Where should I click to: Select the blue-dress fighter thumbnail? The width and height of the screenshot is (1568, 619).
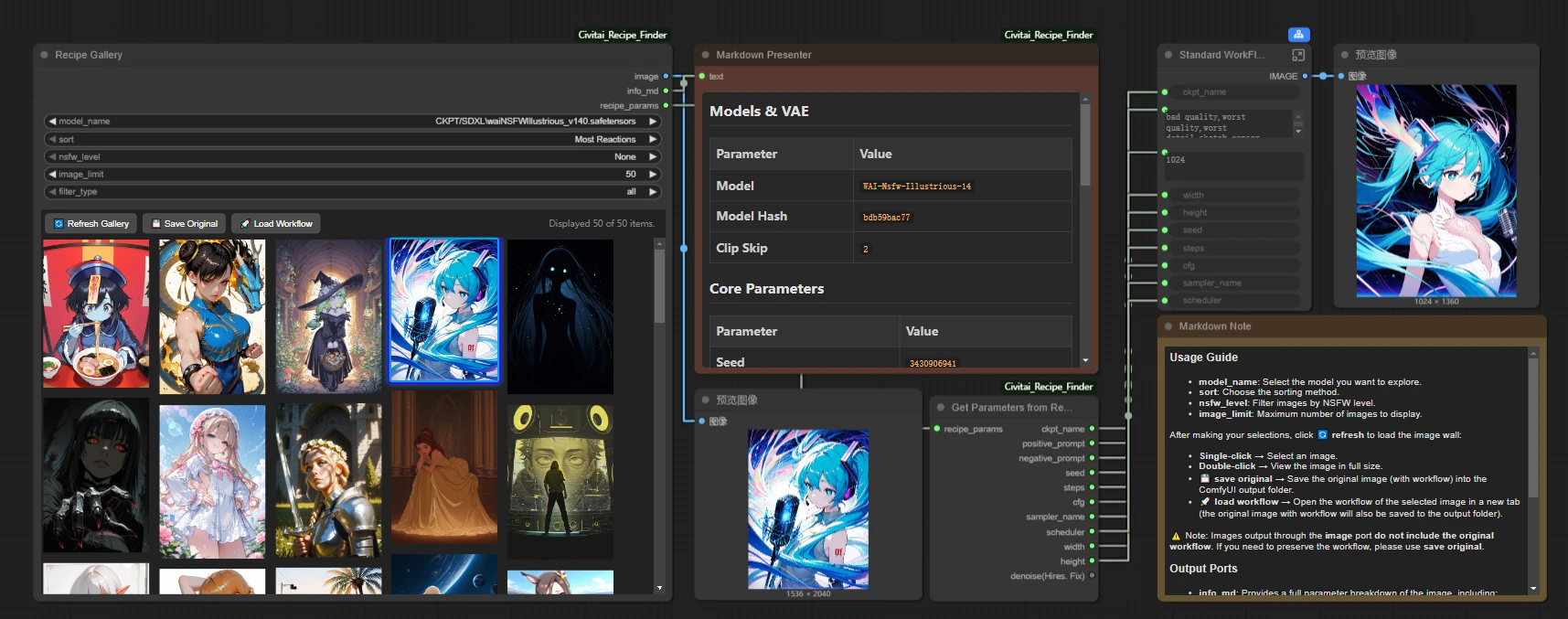(x=212, y=316)
